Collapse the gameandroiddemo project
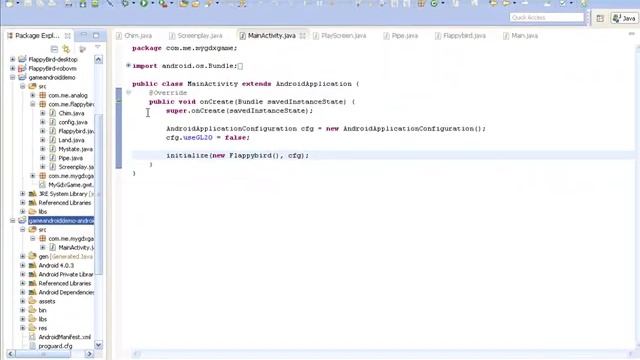This screenshot has height=360, width=640. pos(13,77)
